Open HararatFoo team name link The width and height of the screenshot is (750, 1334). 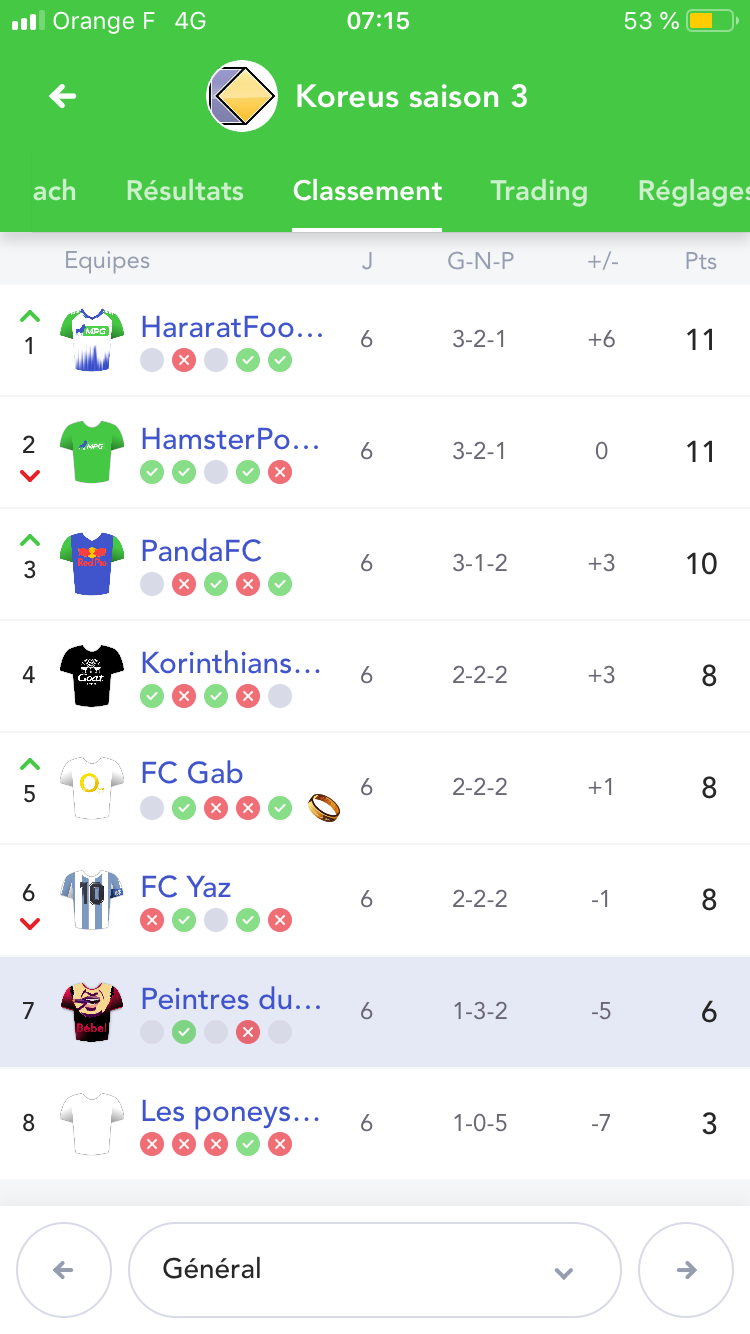tap(233, 327)
